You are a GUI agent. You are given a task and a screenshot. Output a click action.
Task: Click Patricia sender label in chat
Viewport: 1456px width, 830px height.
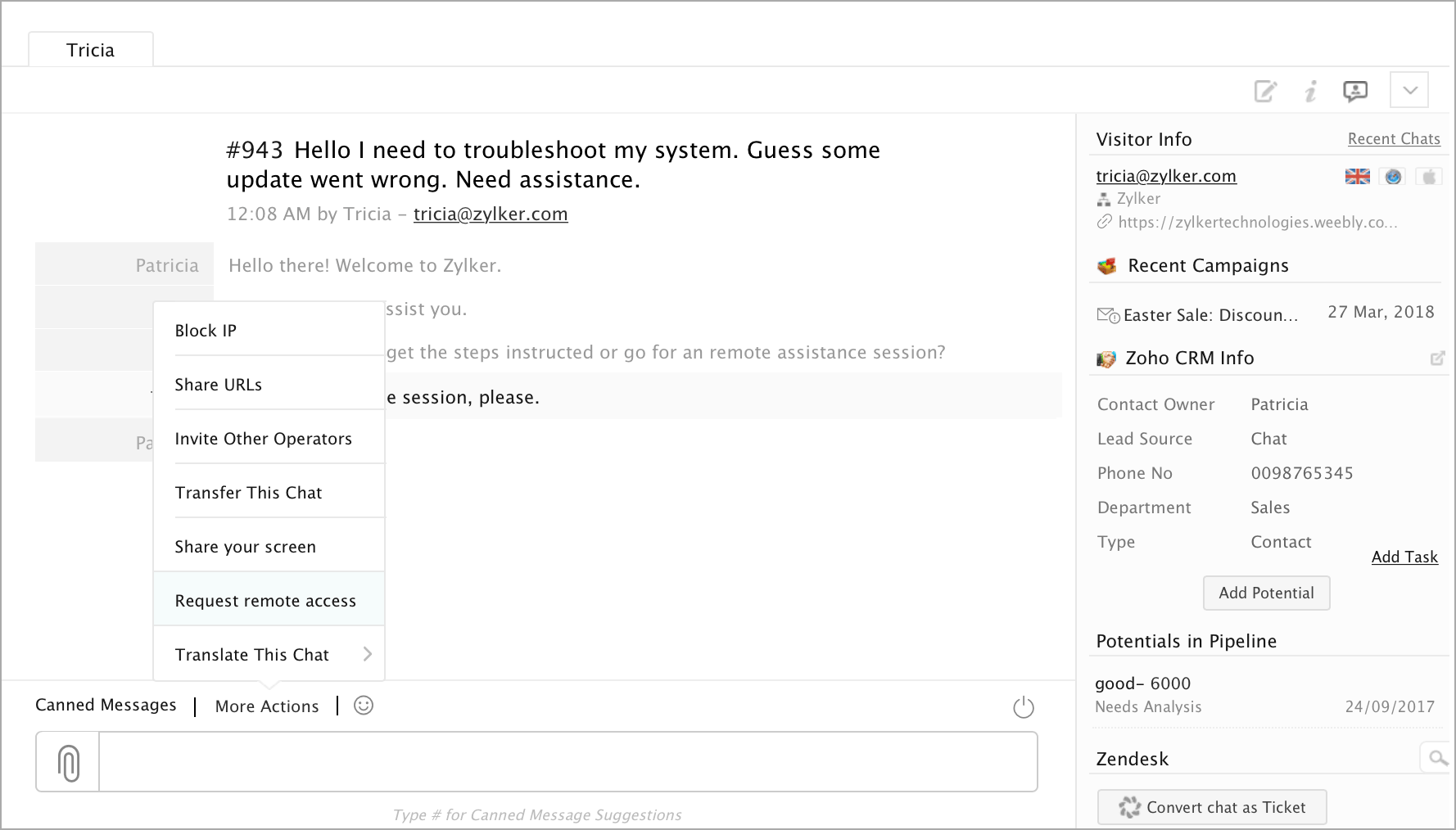167,265
